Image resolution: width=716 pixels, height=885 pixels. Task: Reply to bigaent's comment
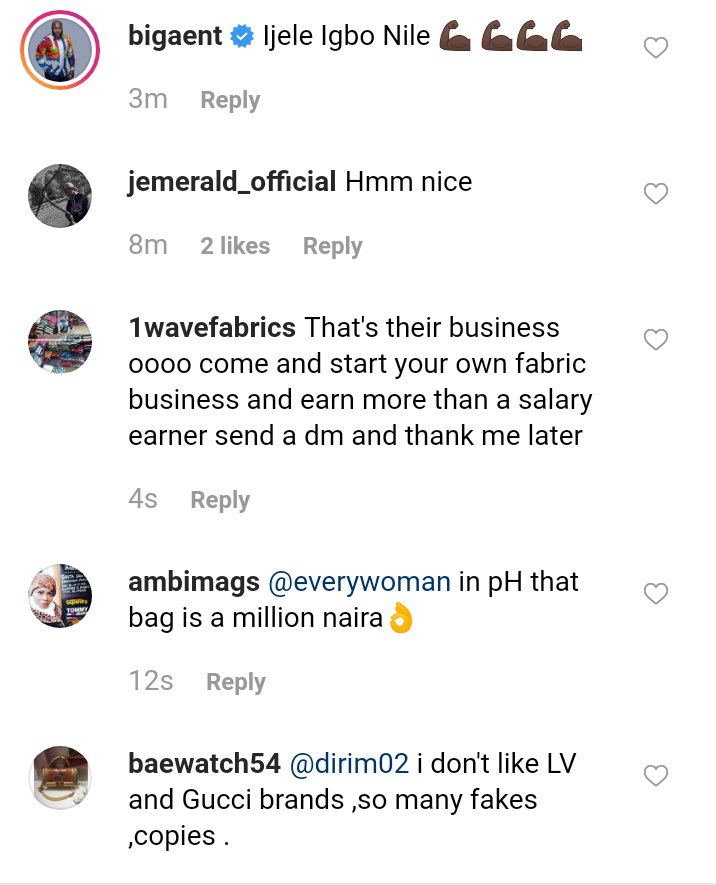pyautogui.click(x=230, y=100)
